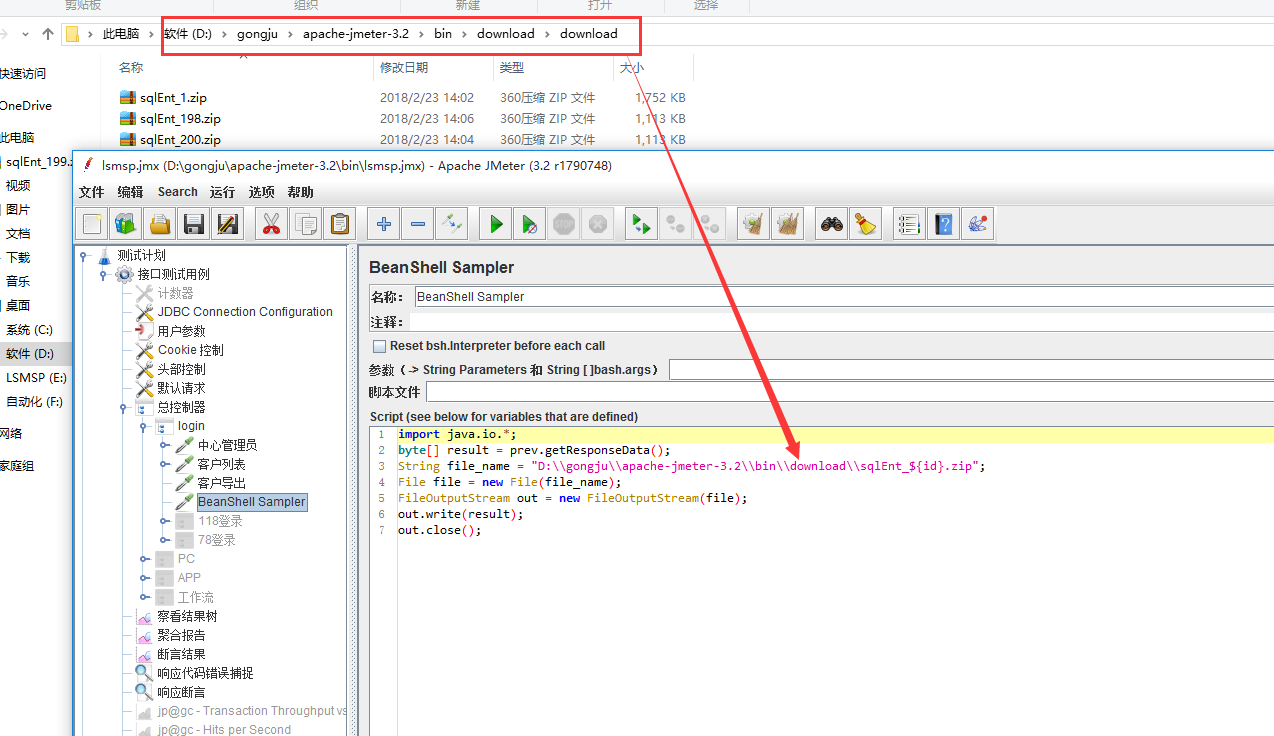The height and width of the screenshot is (736, 1274).
Task: Click the Paste clipboard icon
Action: [341, 224]
